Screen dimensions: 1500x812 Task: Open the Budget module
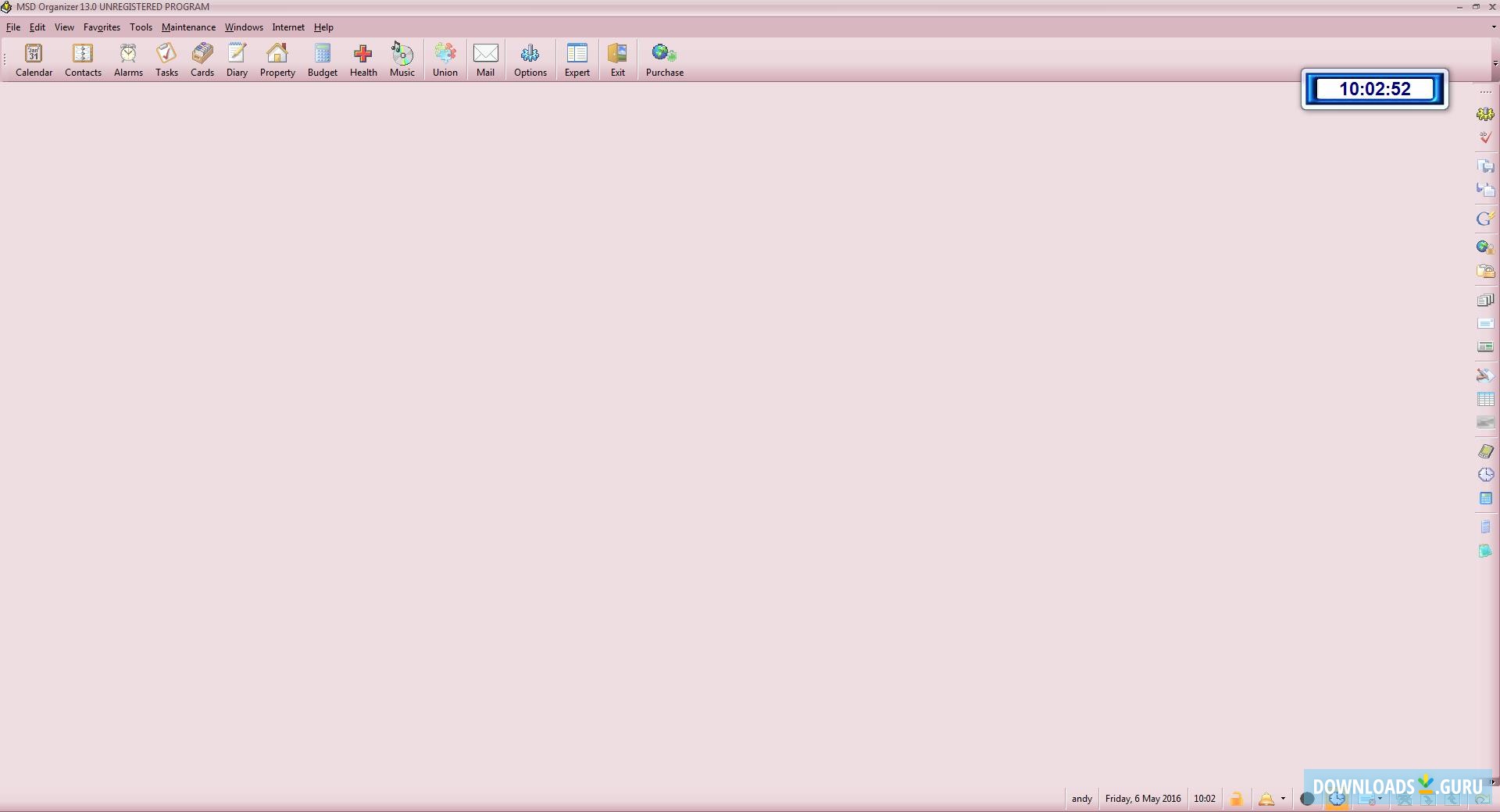(322, 60)
